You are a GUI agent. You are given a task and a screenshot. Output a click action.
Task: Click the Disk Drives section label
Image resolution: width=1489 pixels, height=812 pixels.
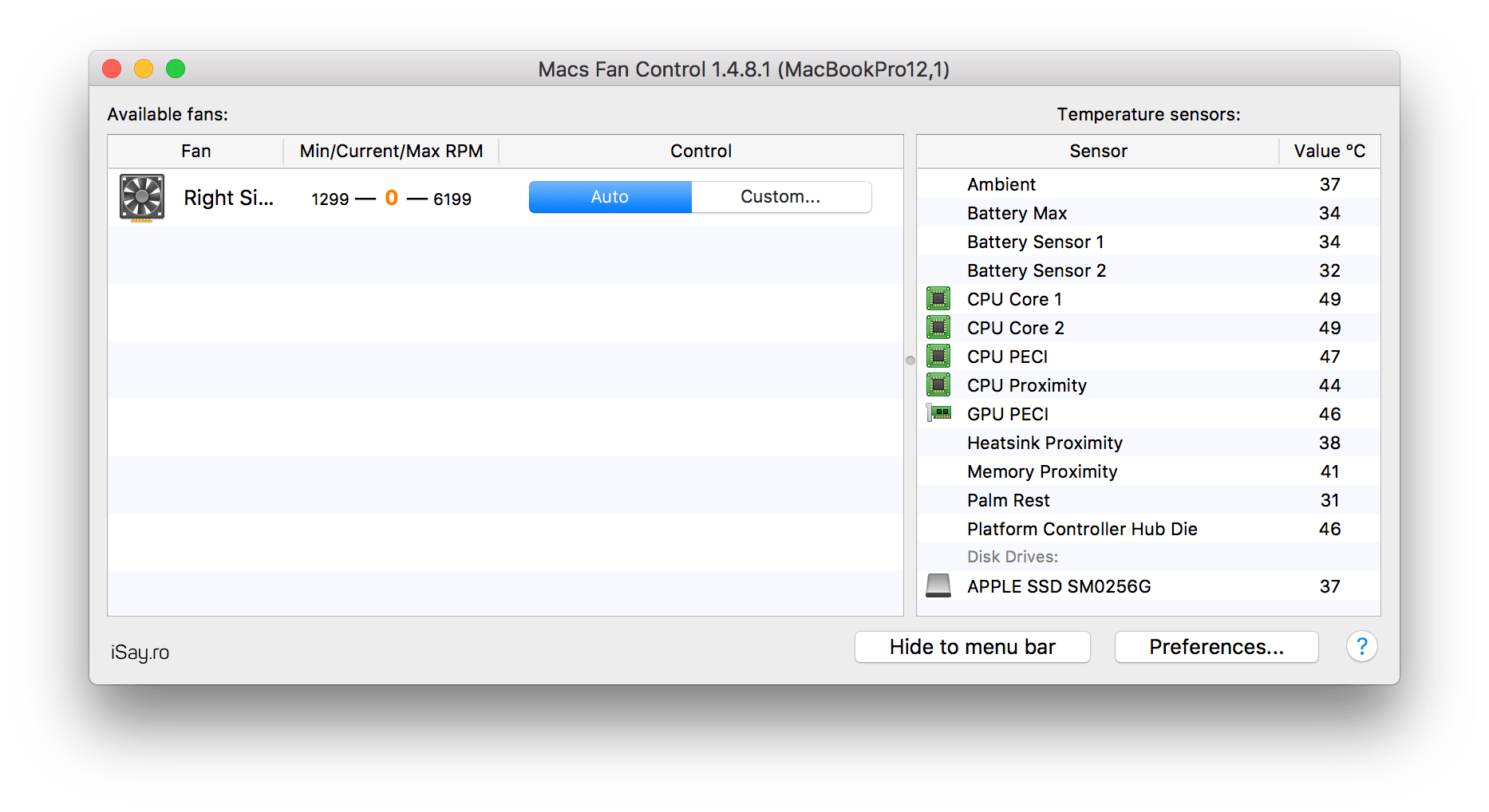coord(1013,557)
